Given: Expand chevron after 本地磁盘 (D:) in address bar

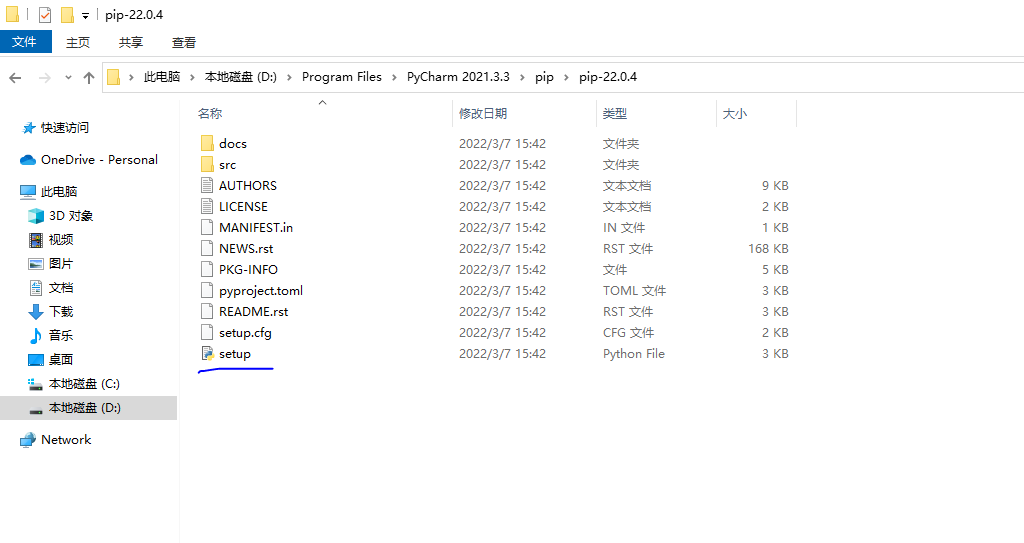Looking at the screenshot, I should (x=289, y=77).
